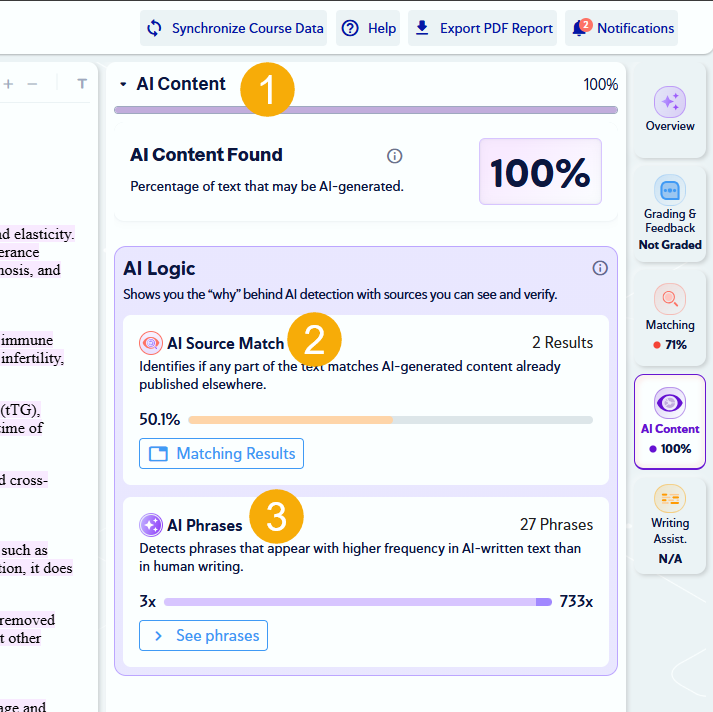
Task: Switch to Overview tab label
Action: coord(670,126)
